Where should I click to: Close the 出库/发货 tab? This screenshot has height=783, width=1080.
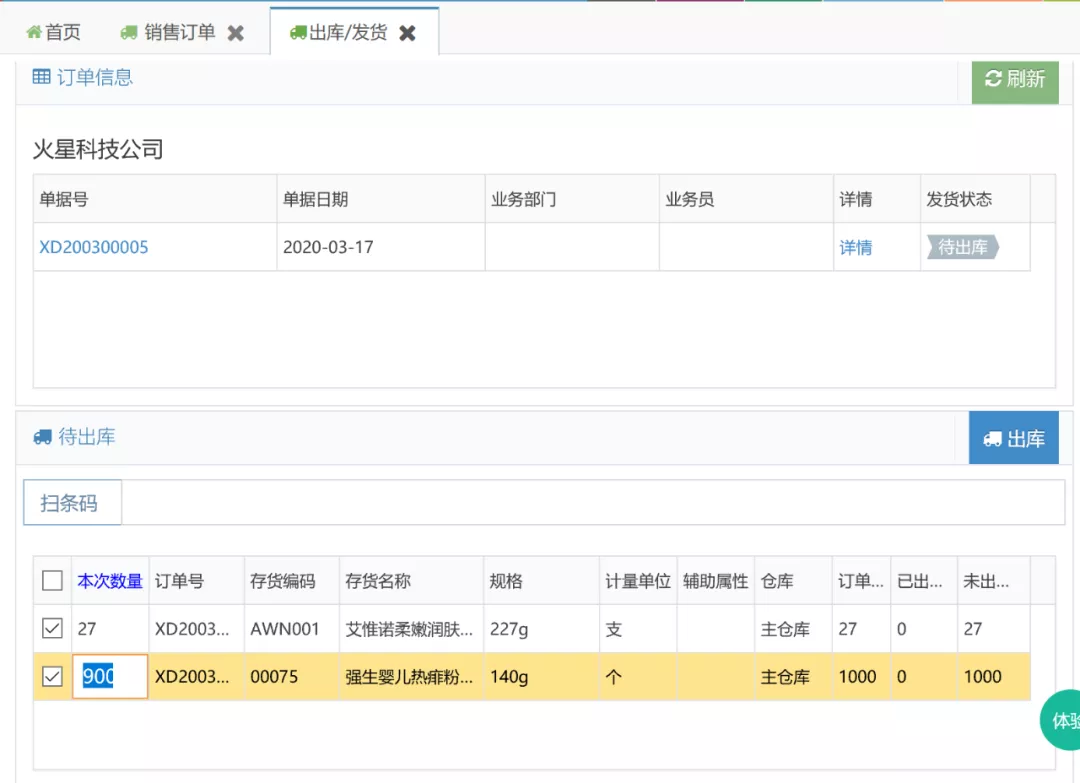click(408, 33)
